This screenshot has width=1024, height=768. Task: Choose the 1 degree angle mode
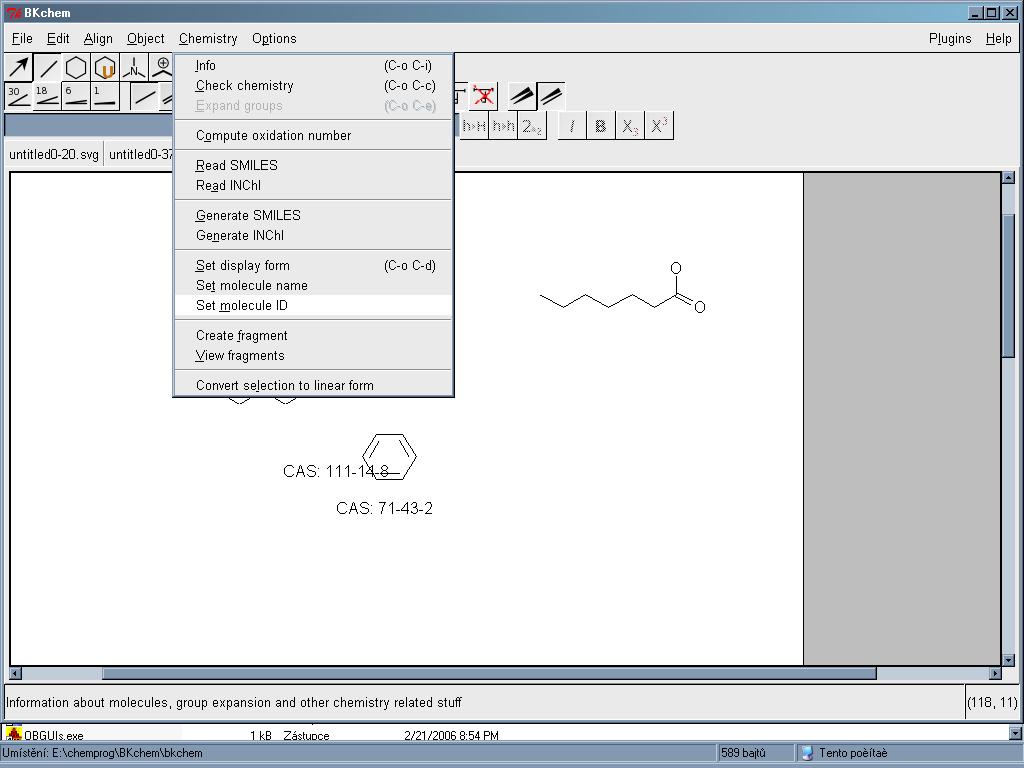104,96
